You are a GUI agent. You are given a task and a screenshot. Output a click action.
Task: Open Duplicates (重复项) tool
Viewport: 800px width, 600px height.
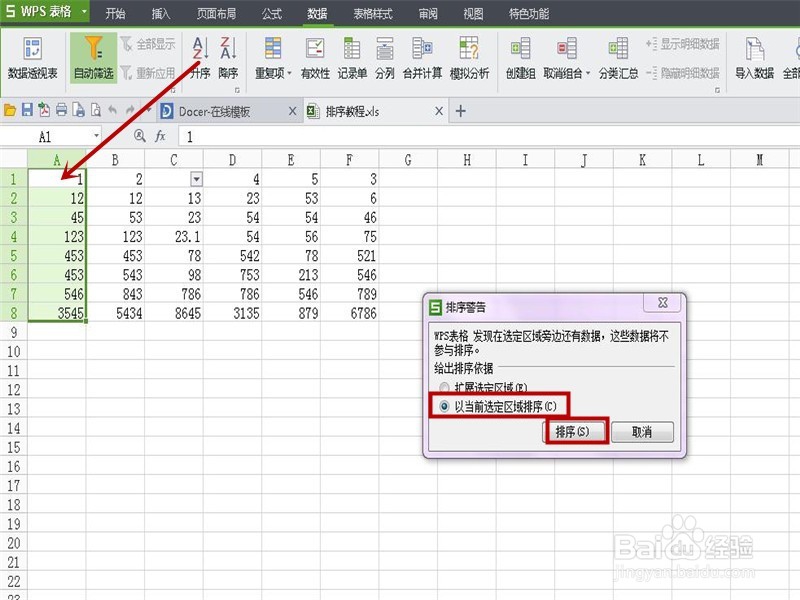click(x=273, y=59)
